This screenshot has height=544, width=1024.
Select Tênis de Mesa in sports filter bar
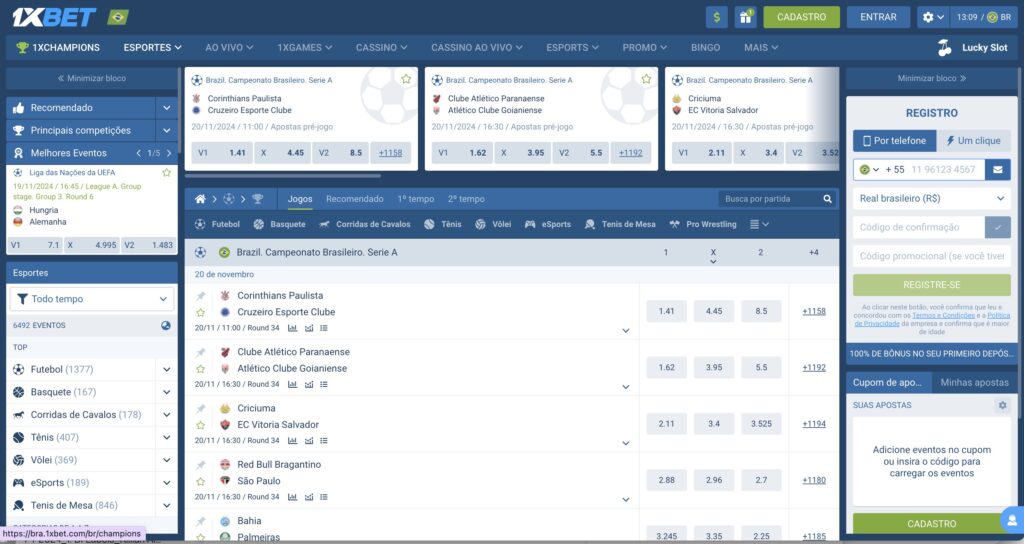pyautogui.click(x=620, y=225)
